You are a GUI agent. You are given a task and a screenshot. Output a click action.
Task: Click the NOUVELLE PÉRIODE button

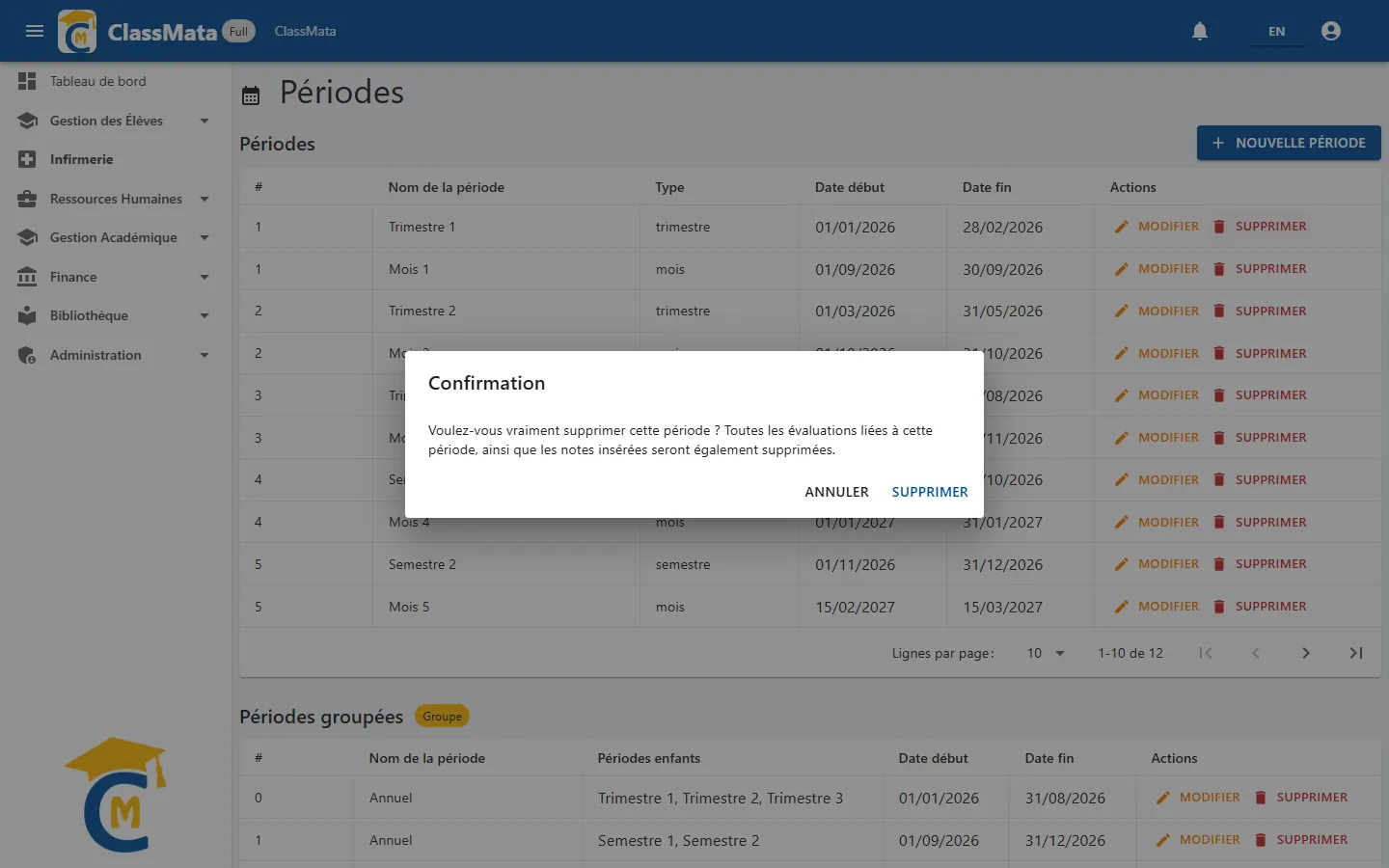point(1289,143)
